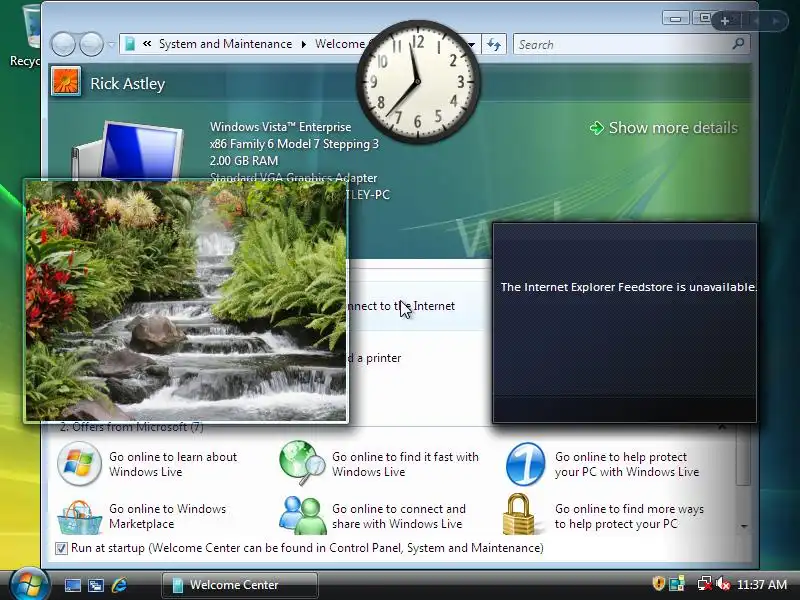
Task: Expand arrow after System and Maintenance breadcrumb
Action: 304,44
